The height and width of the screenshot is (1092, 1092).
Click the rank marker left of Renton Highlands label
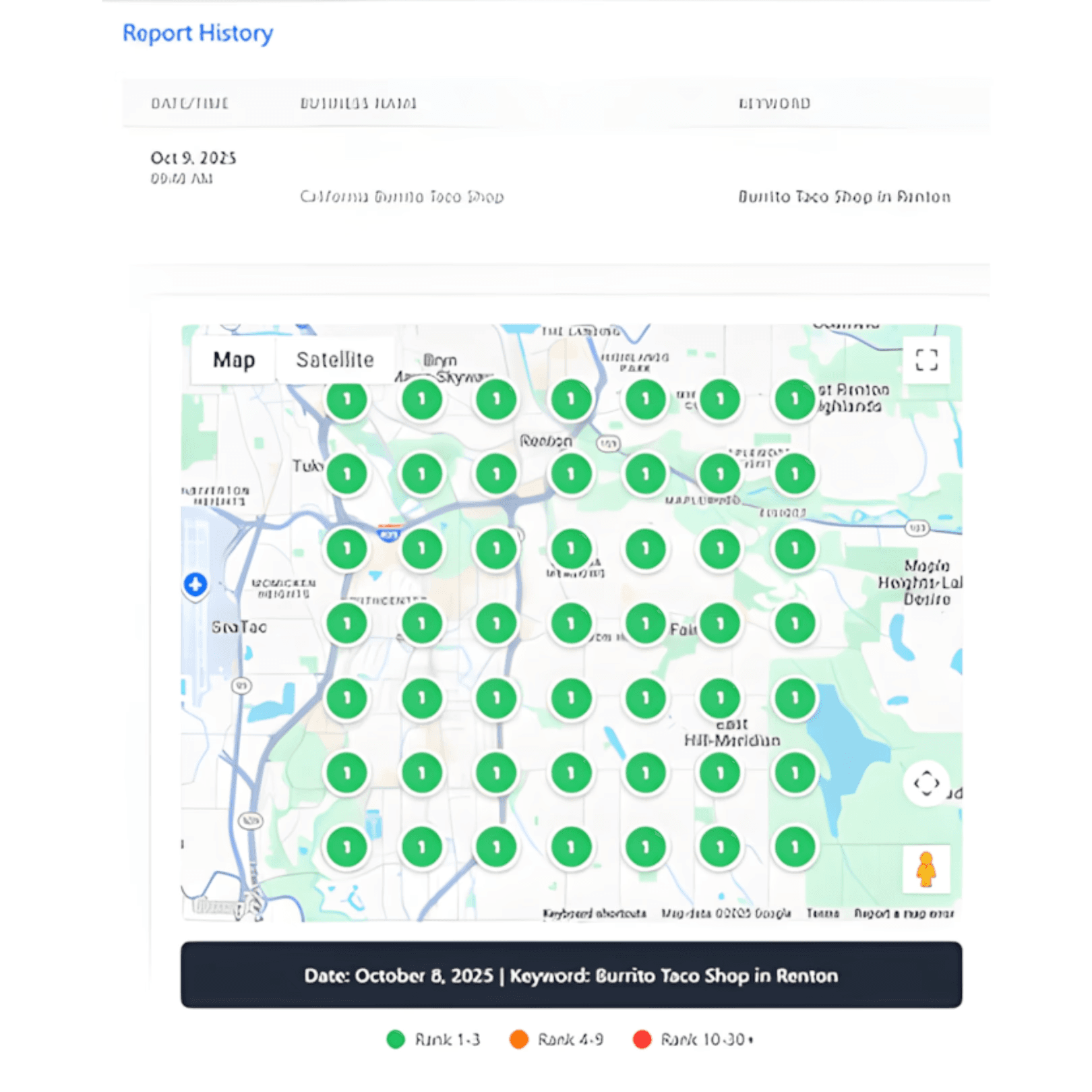tap(795, 399)
